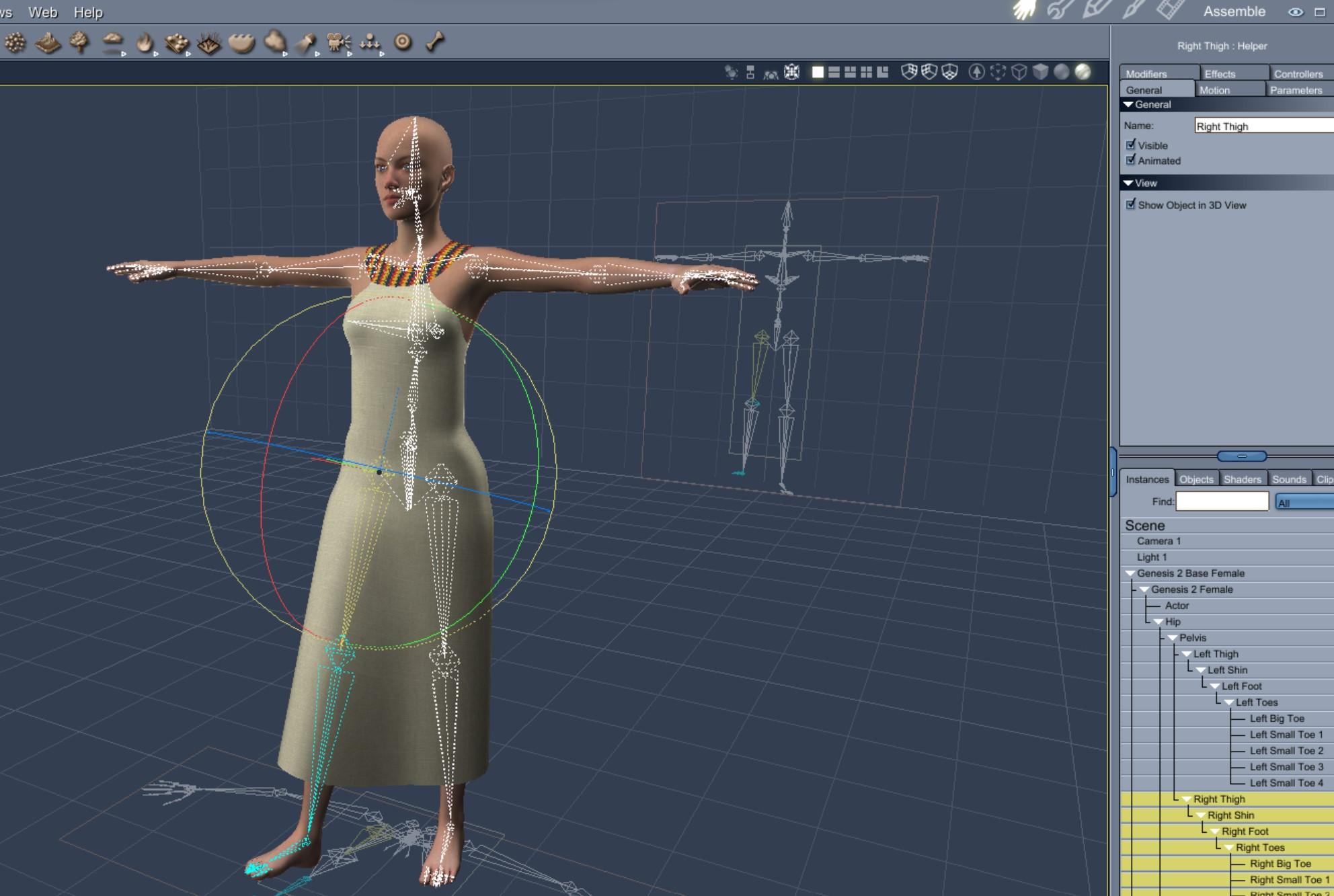Switch to the wrench Model room
The width and height of the screenshot is (1334, 896).
1060,10
